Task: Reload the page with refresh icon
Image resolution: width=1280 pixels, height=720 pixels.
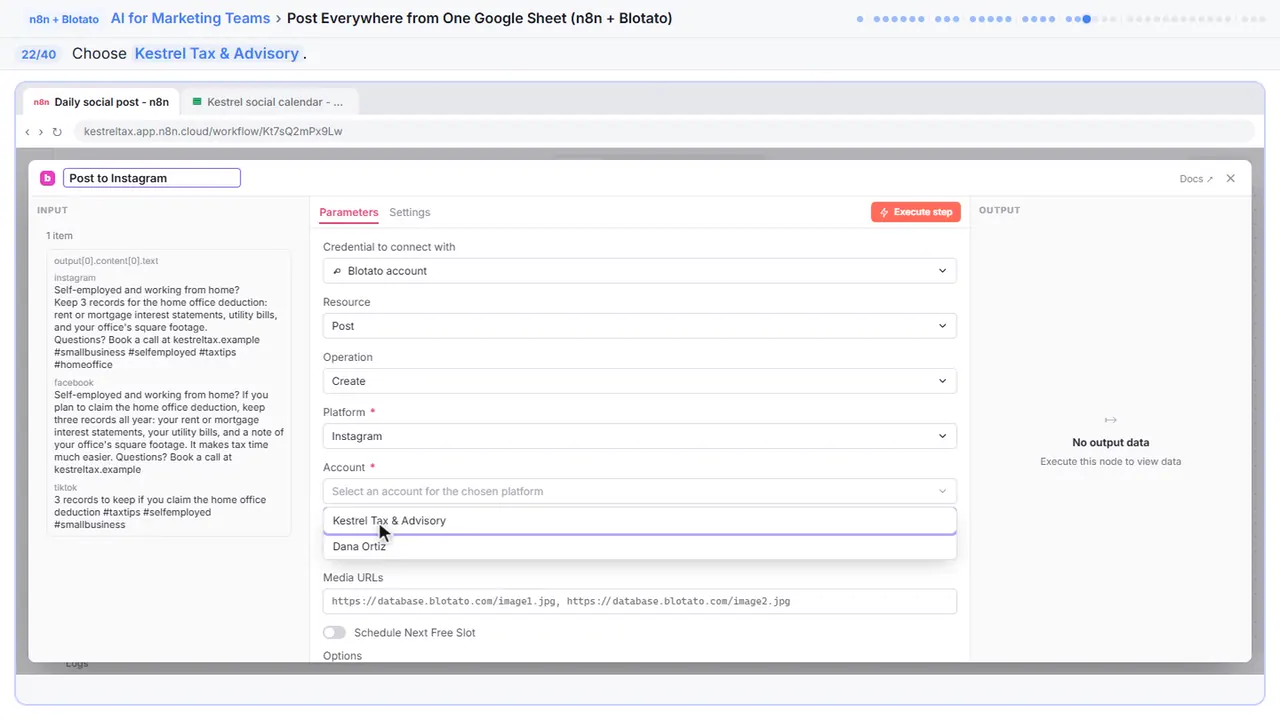Action: (x=57, y=132)
